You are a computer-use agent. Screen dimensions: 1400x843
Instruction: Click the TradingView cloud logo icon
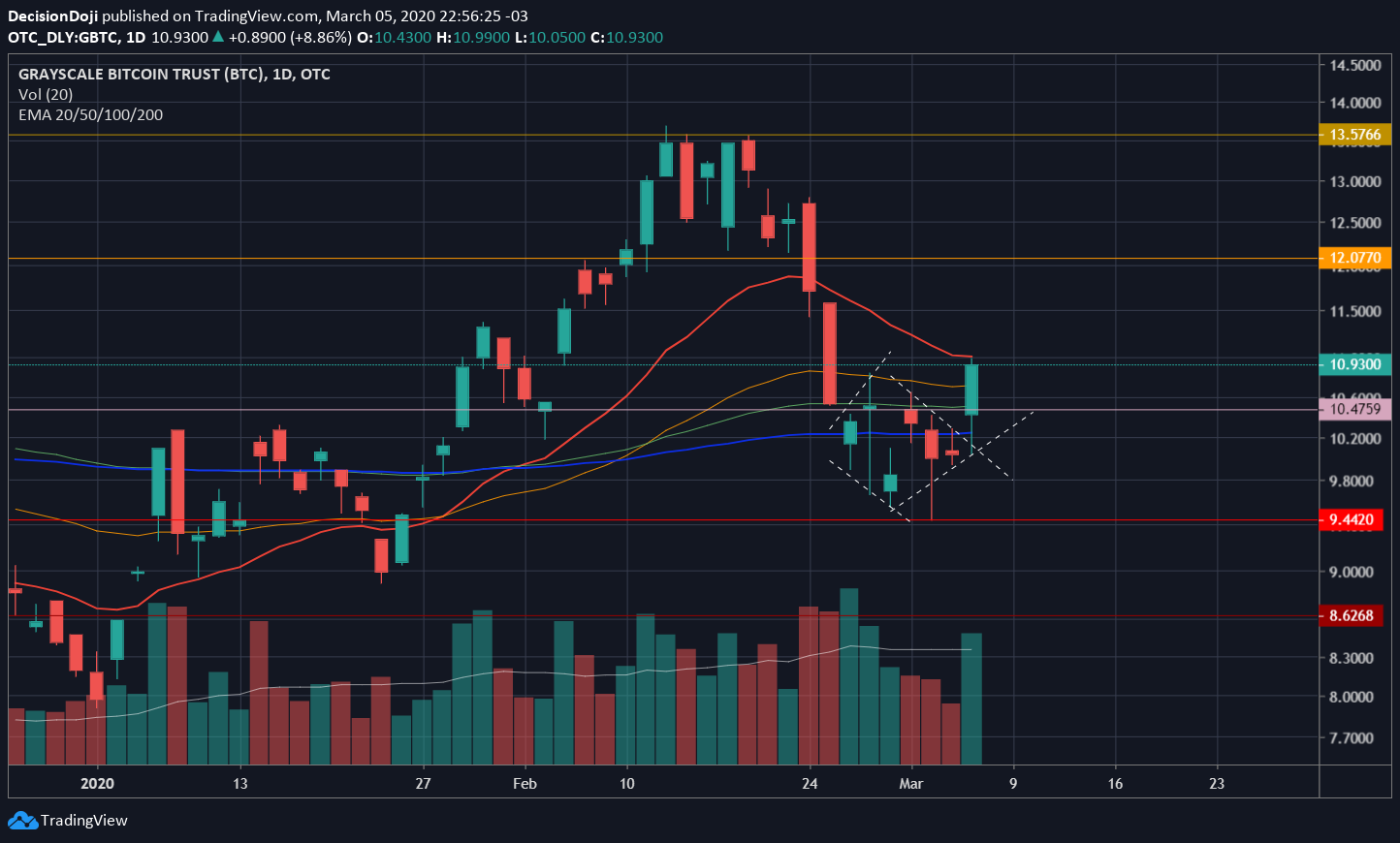coord(22,821)
